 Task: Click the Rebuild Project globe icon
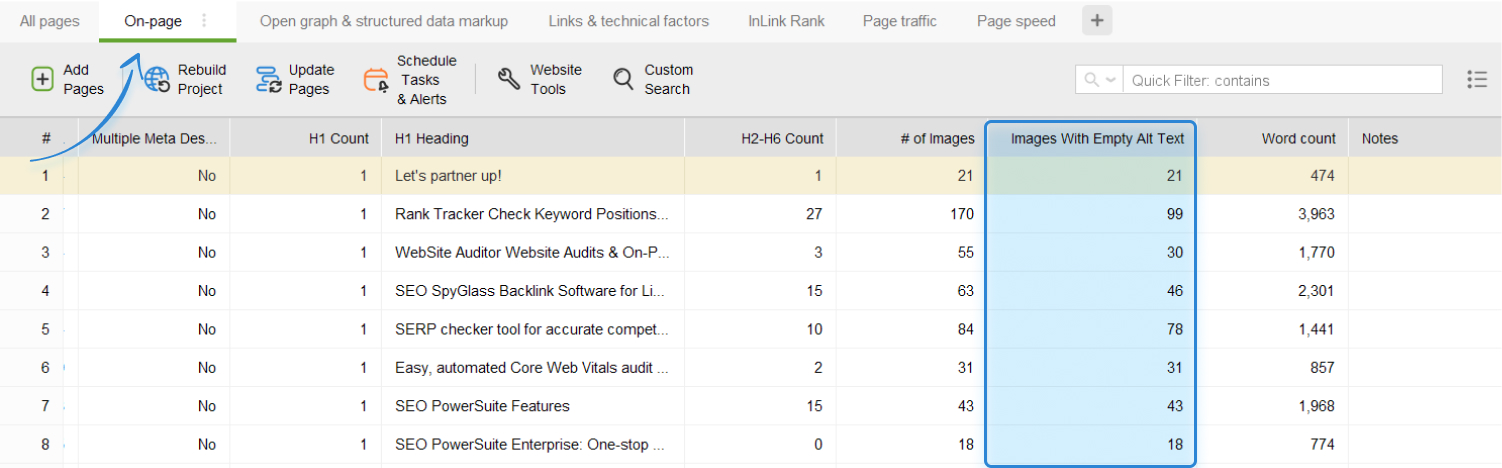coord(157,80)
